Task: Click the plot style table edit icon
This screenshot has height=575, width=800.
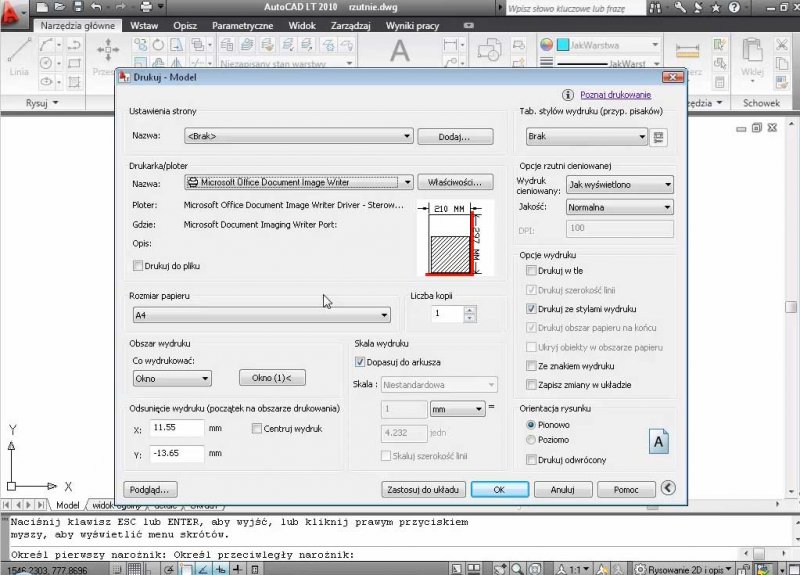Action: point(659,136)
